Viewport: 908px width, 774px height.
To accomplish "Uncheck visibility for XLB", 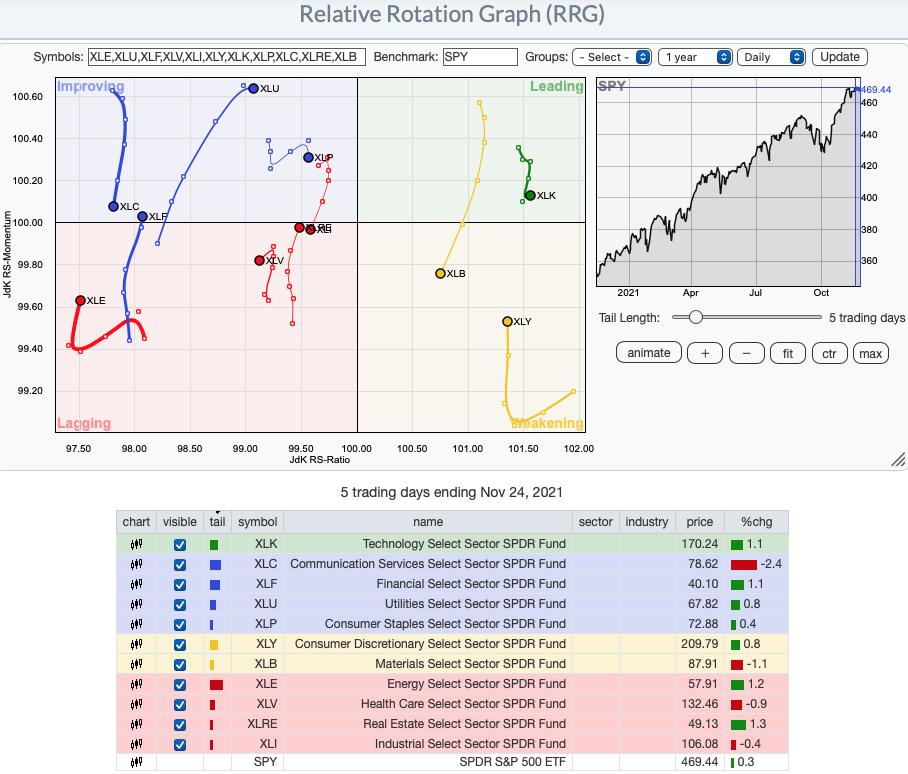I will 180,665.
